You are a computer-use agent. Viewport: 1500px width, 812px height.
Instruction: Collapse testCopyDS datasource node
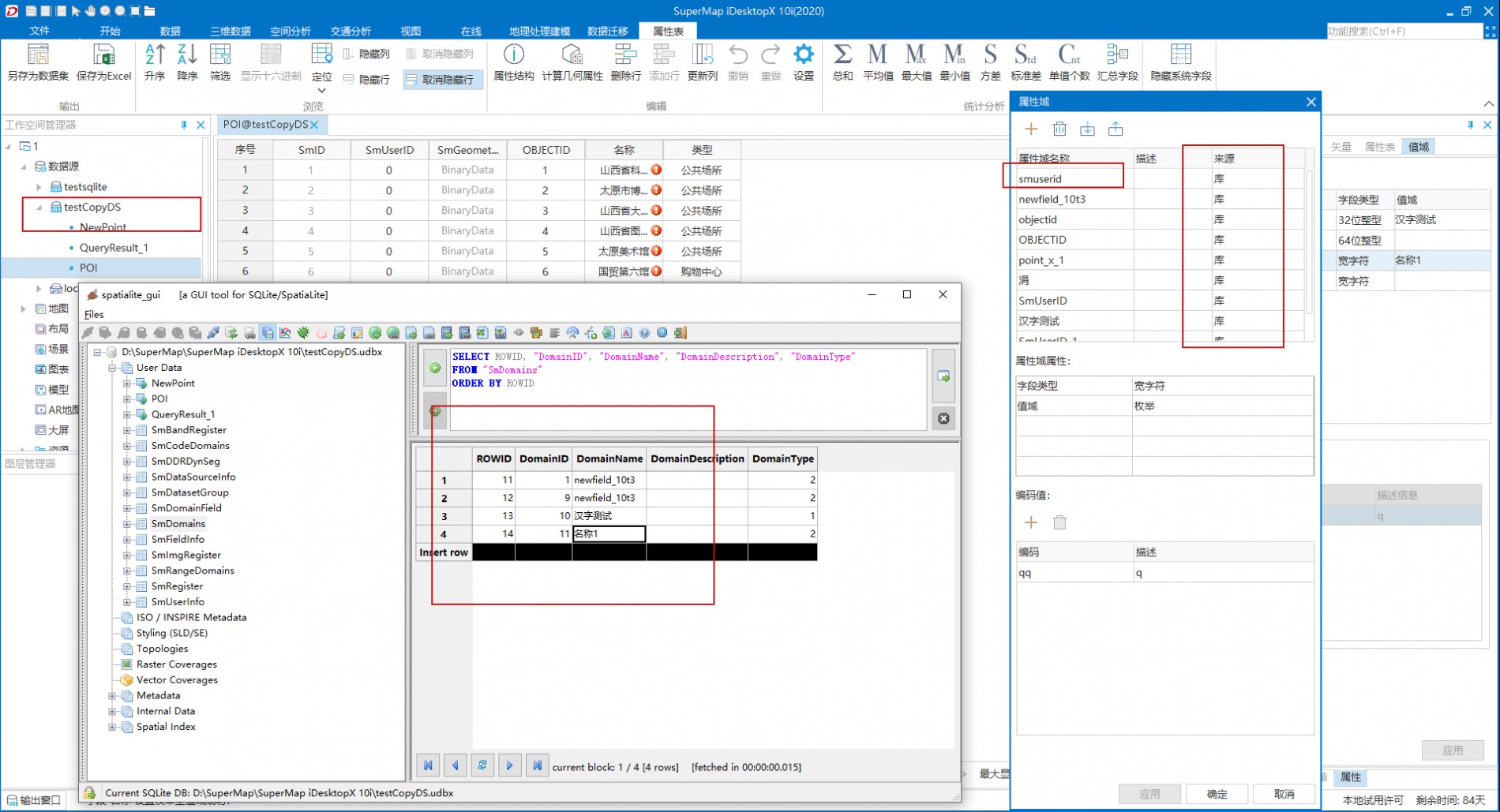pyautogui.click(x=39, y=207)
